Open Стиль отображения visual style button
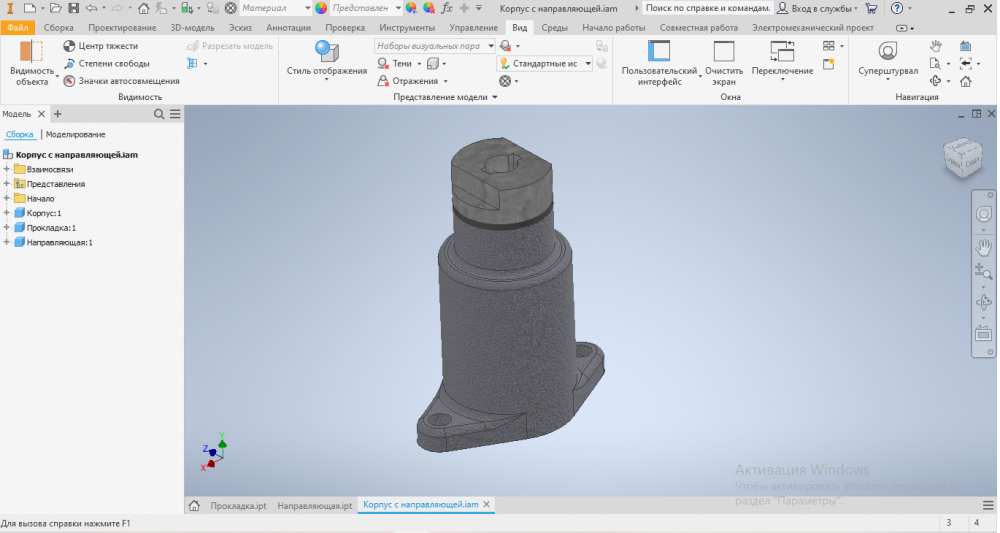This screenshot has width=1000, height=533. pos(327,58)
